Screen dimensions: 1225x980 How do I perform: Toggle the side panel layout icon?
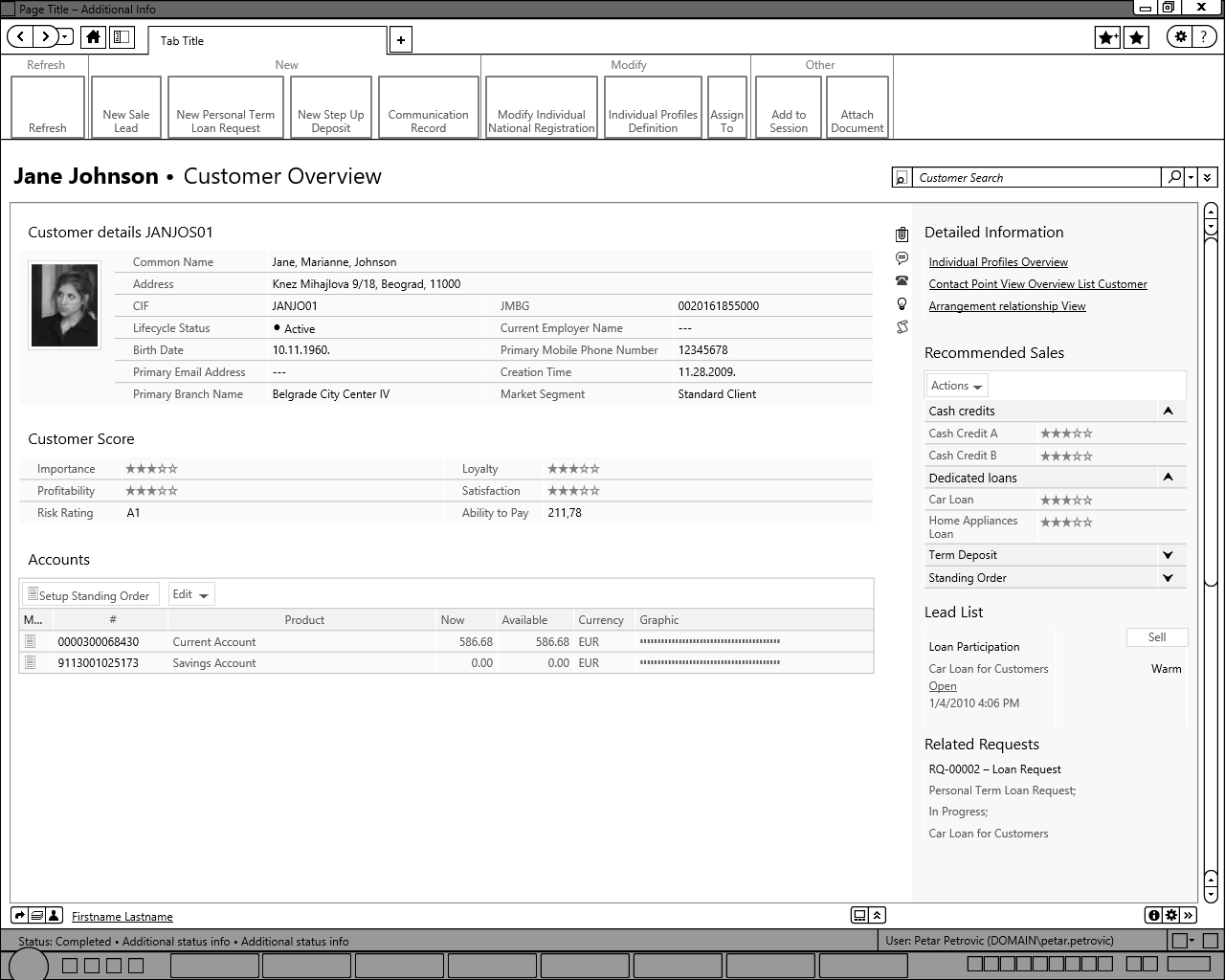122,37
